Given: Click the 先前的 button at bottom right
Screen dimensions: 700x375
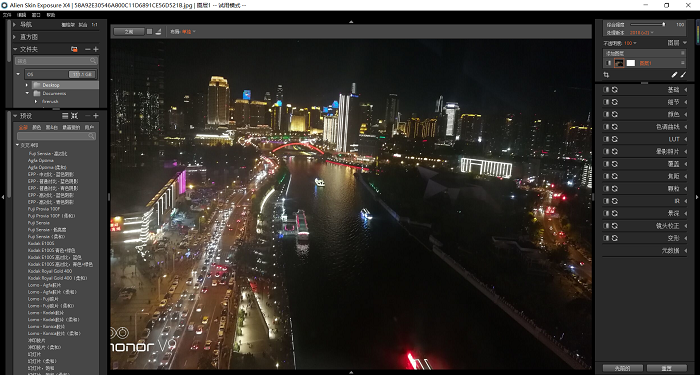Looking at the screenshot, I should point(622,368).
